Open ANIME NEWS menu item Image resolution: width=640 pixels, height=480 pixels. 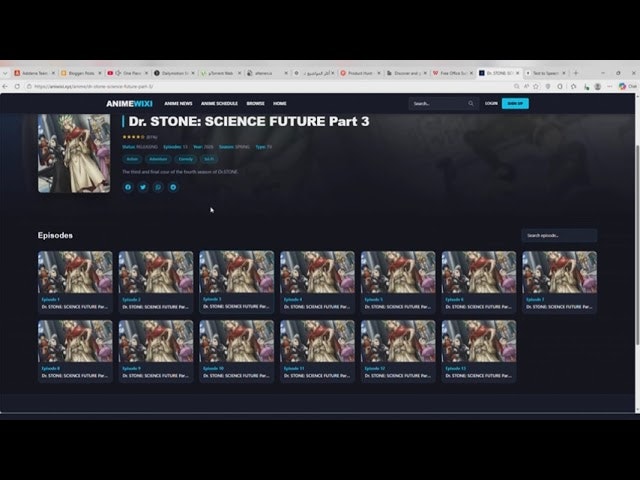click(178, 104)
